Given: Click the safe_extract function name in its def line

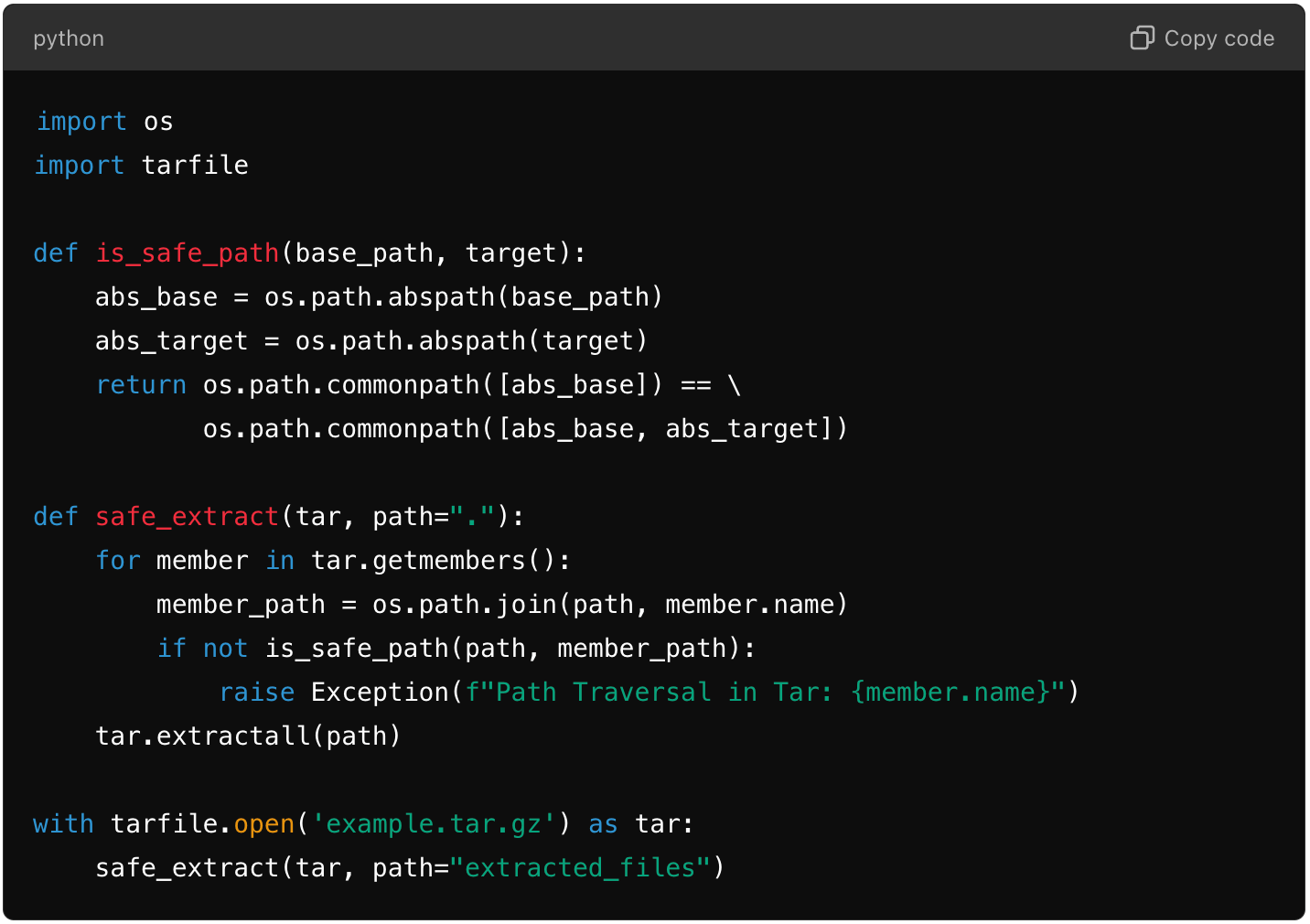Looking at the screenshot, I should [187, 517].
